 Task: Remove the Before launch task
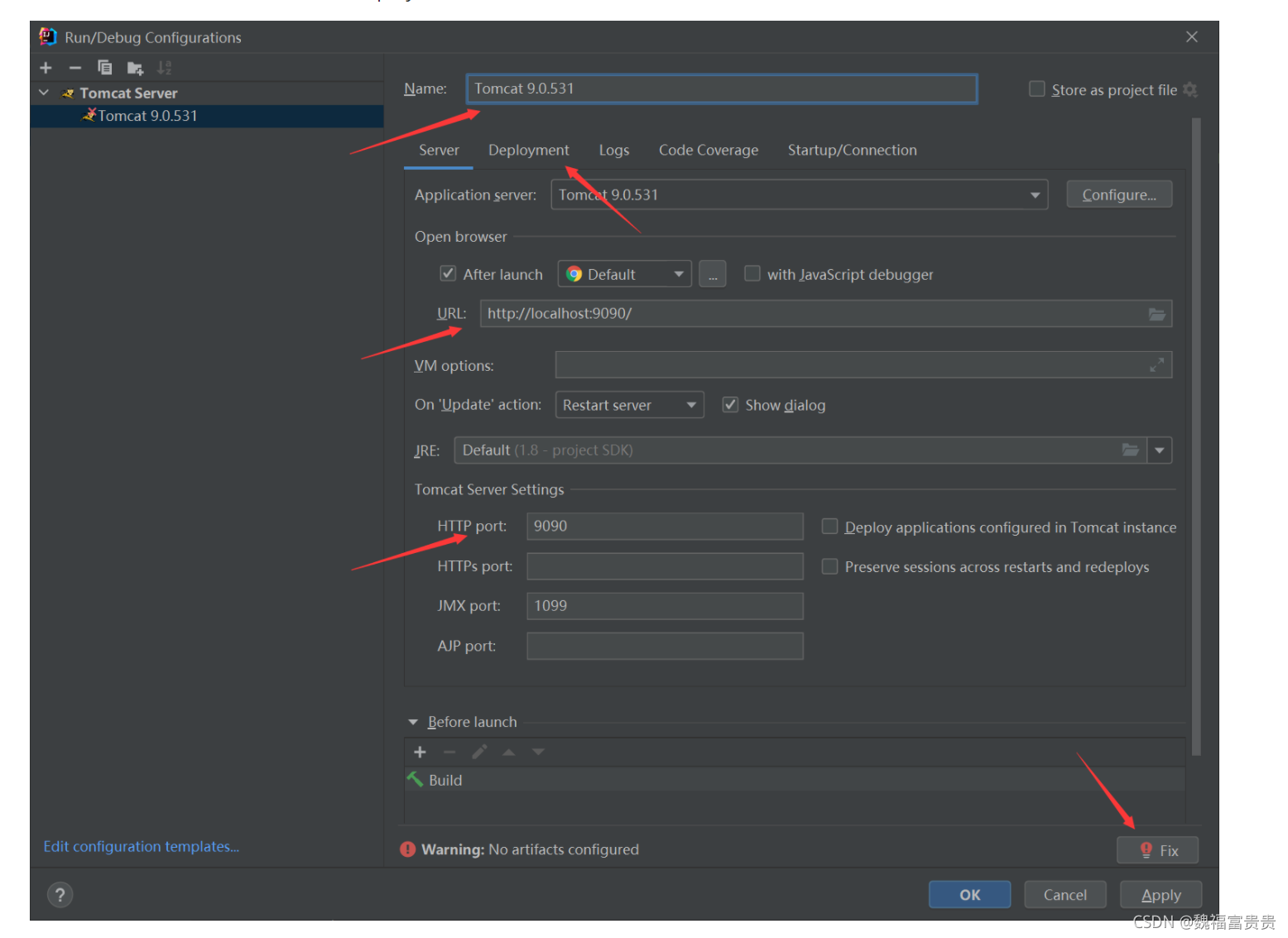[449, 752]
